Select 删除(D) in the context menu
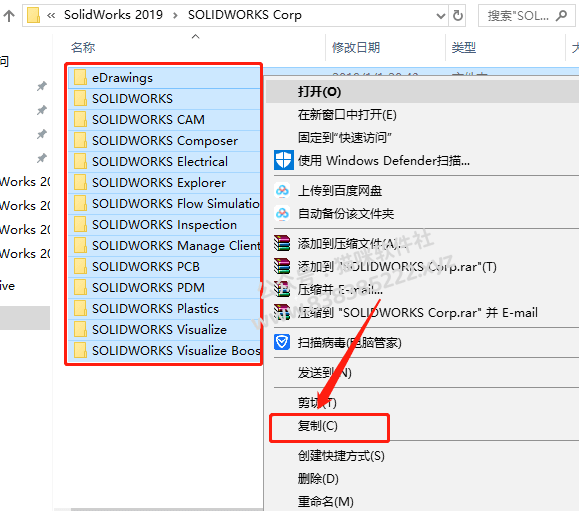 [x=318, y=479]
